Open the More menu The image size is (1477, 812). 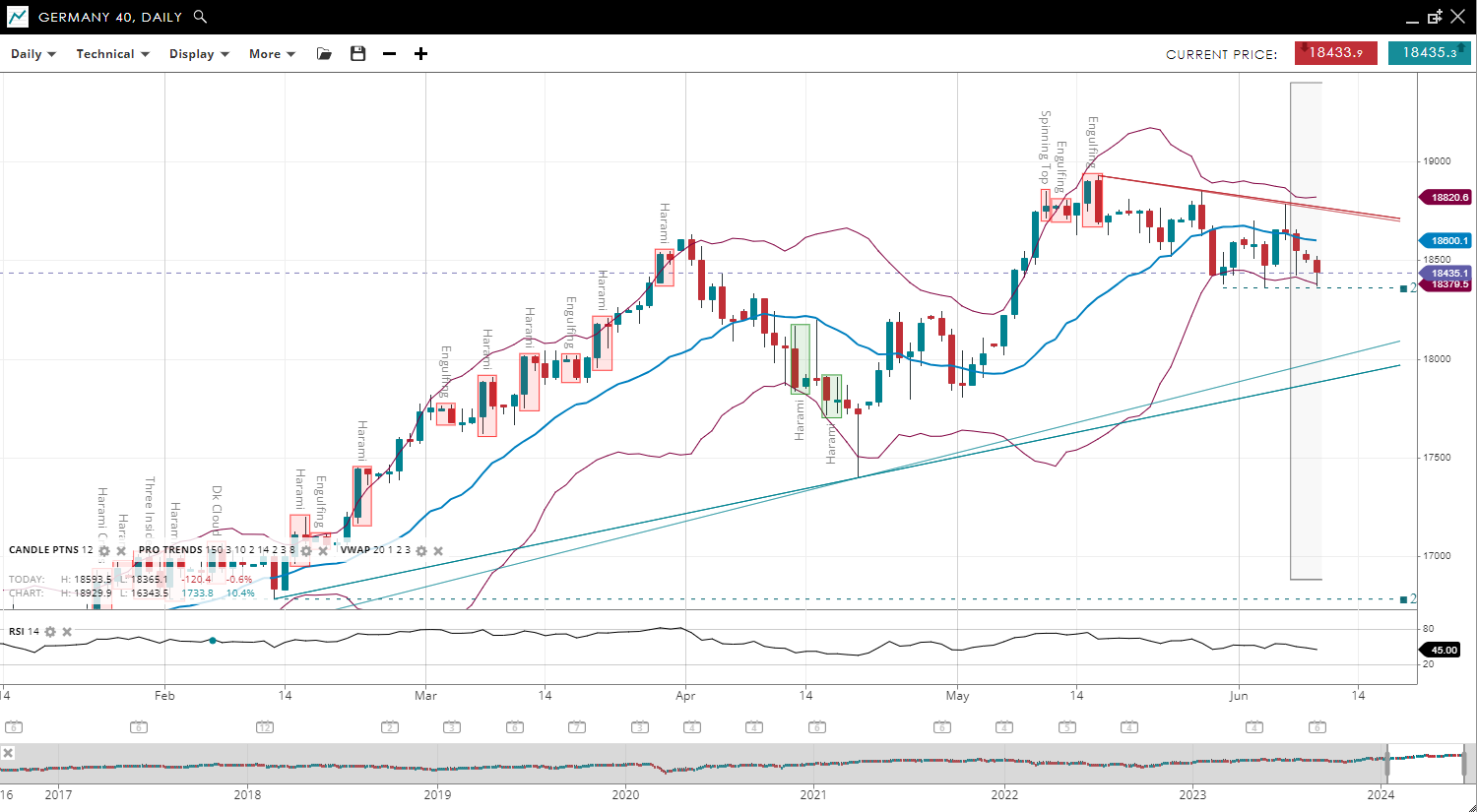pyautogui.click(x=272, y=54)
